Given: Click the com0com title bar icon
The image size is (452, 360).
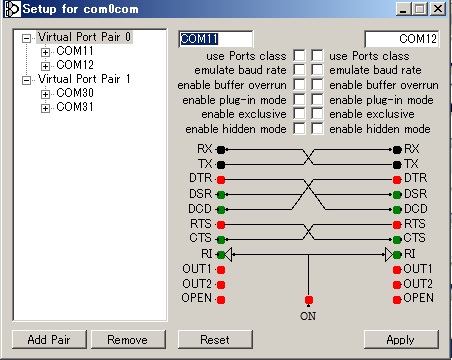Looking at the screenshot, I should pyautogui.click(x=12, y=9).
